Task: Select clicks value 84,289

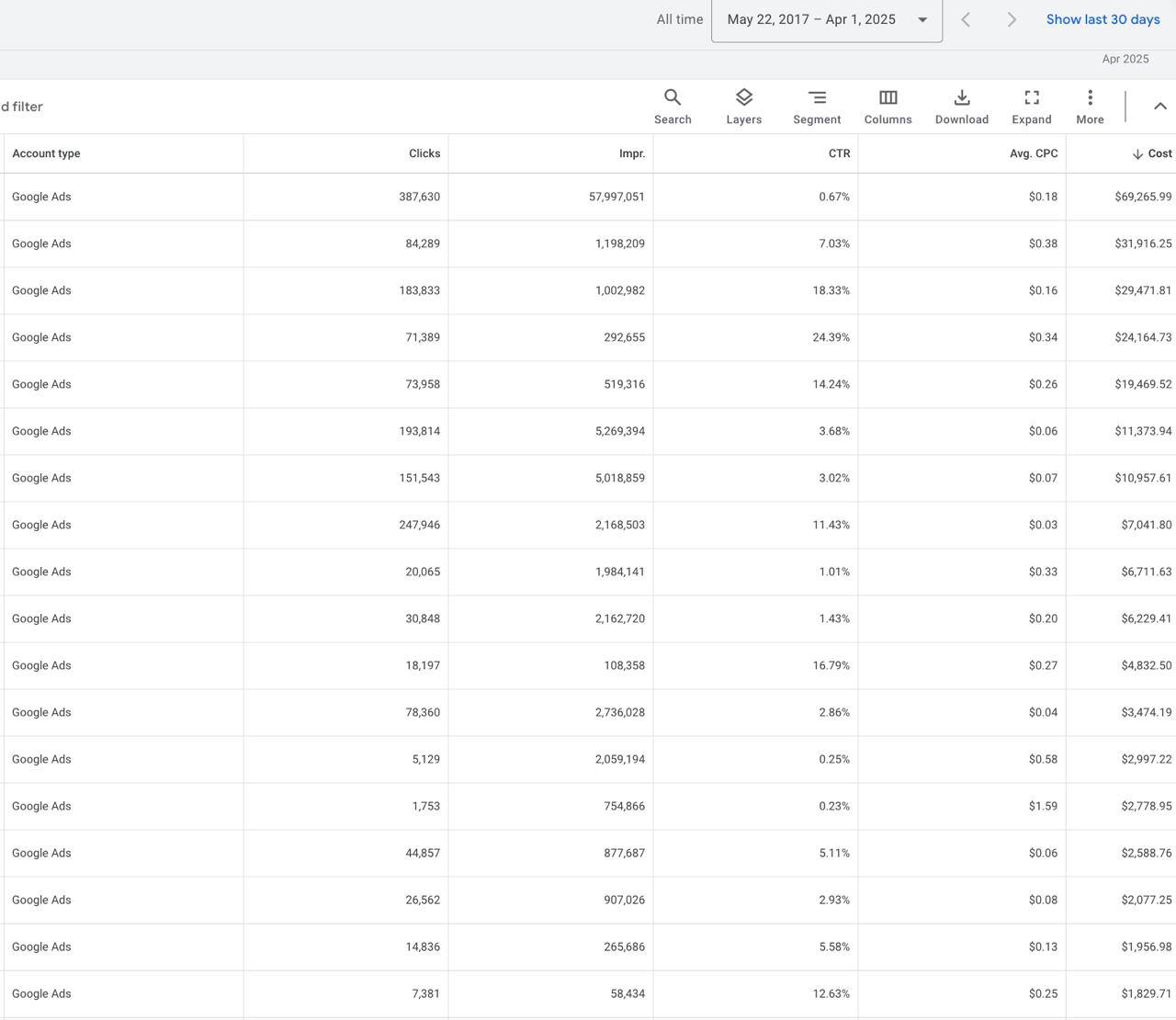Action: point(423,244)
